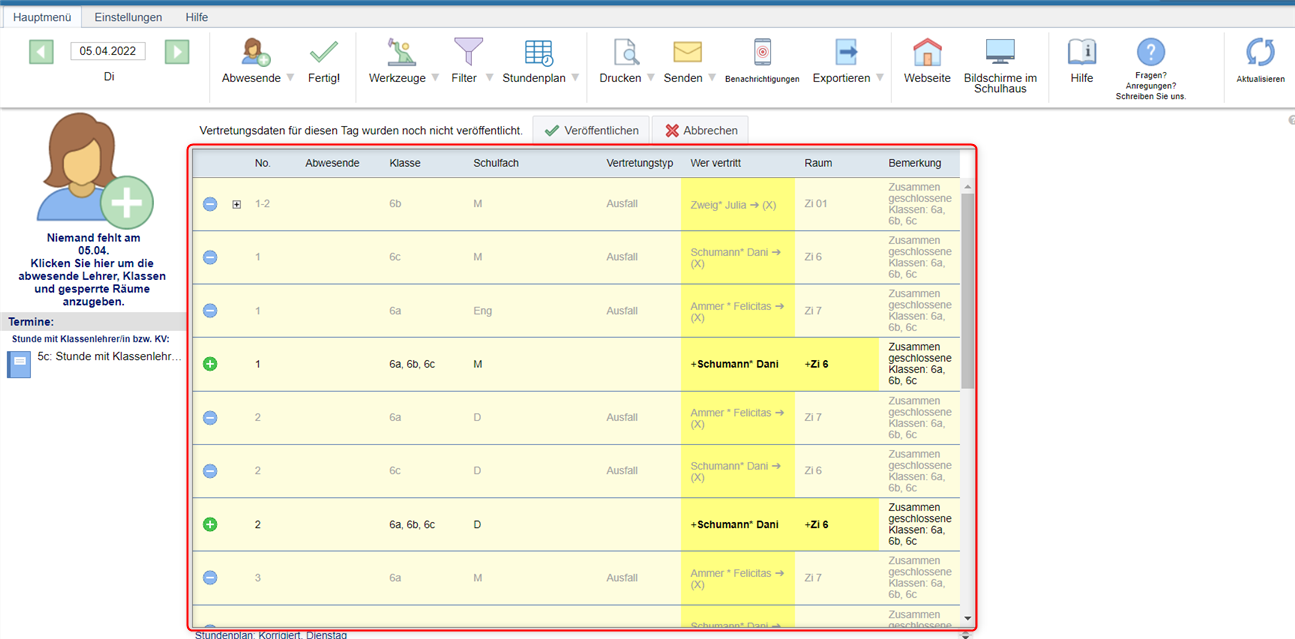The image size is (1295, 639).
Task: Toggle the minus icon for row 1-2 class 6b
Action: point(210,204)
